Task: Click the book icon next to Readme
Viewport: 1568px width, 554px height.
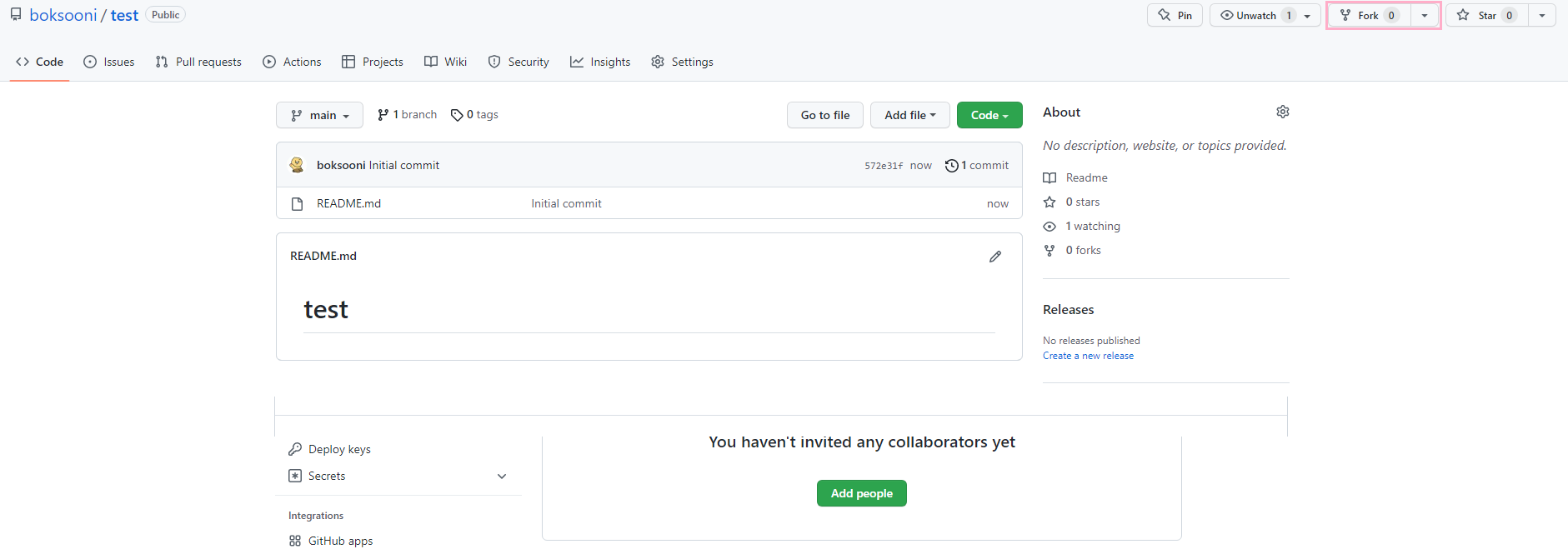Action: click(1050, 177)
